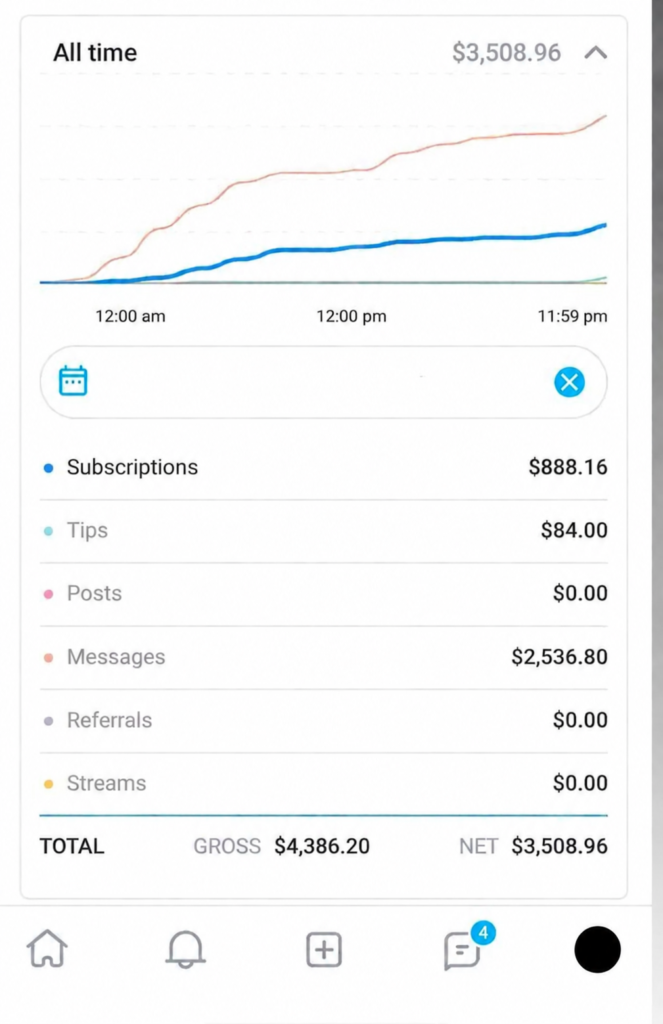The height and width of the screenshot is (1024, 663).
Task: Click the GROSS $4,386.20 total
Action: coord(282,846)
